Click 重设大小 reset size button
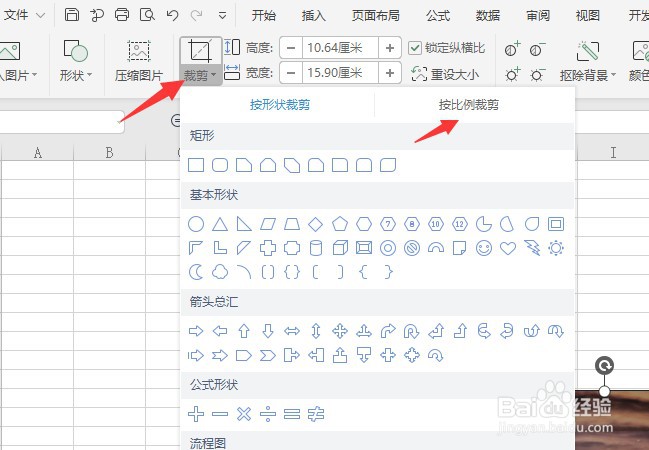 445,75
